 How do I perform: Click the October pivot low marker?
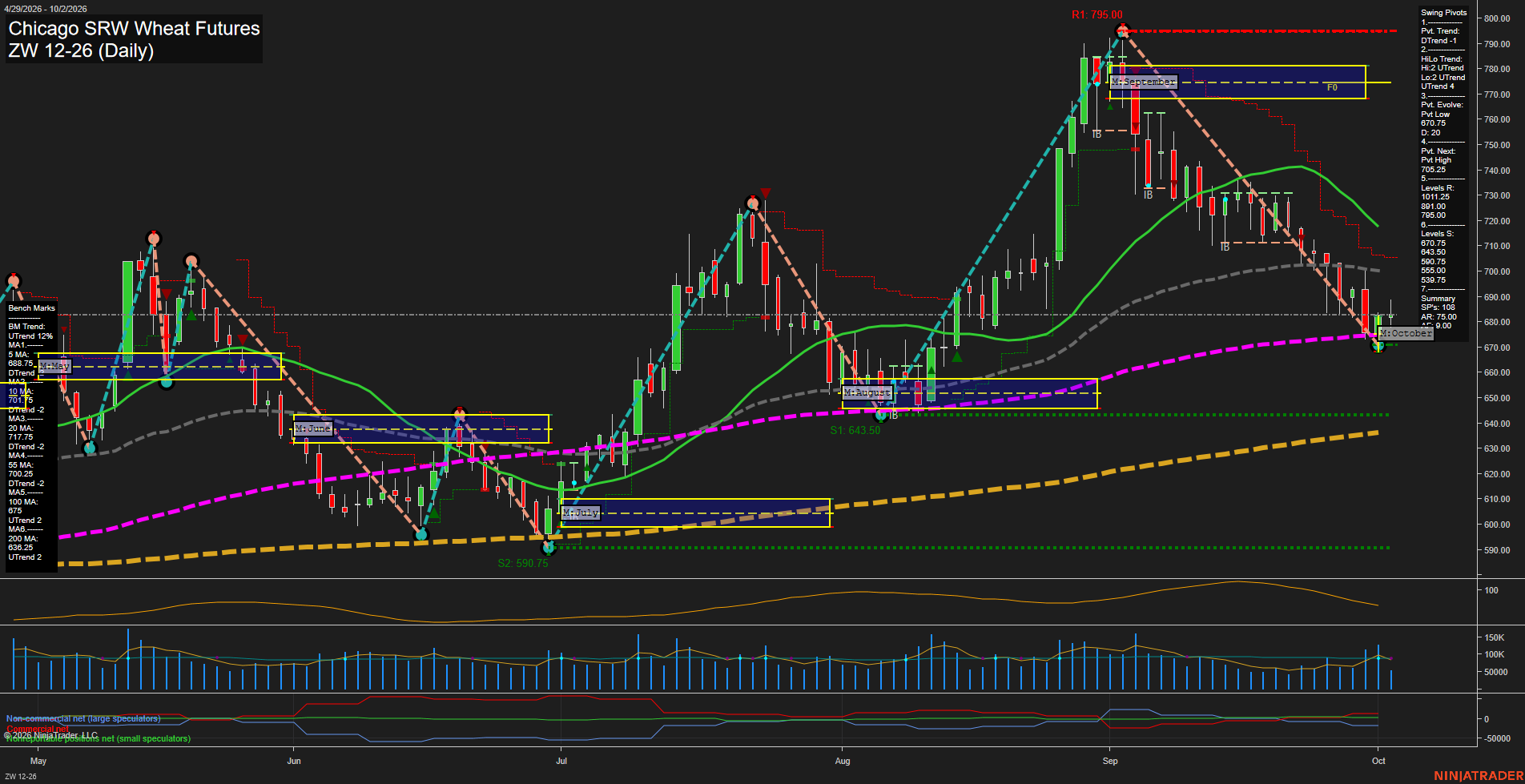pyautogui.click(x=1378, y=345)
